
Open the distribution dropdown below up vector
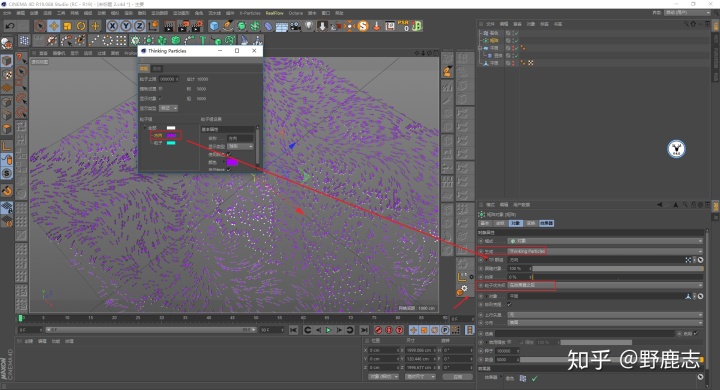point(605,322)
